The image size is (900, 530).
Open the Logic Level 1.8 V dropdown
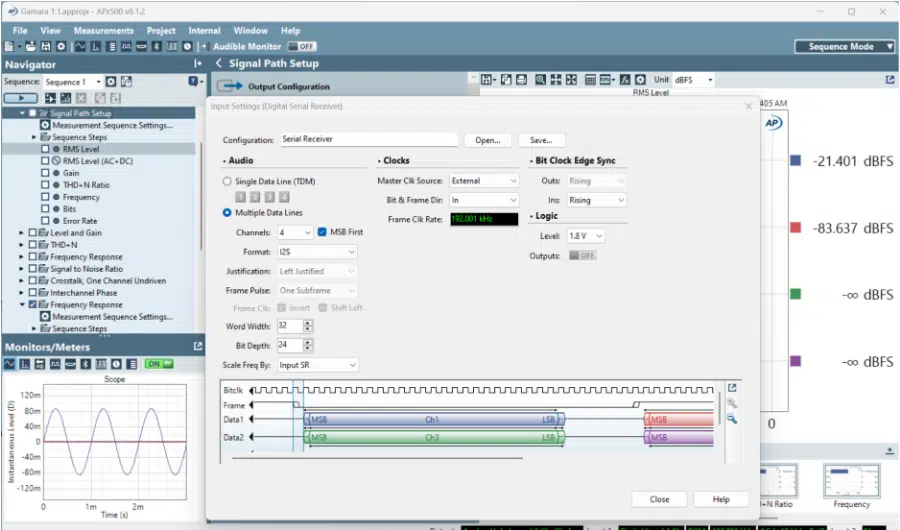(586, 236)
